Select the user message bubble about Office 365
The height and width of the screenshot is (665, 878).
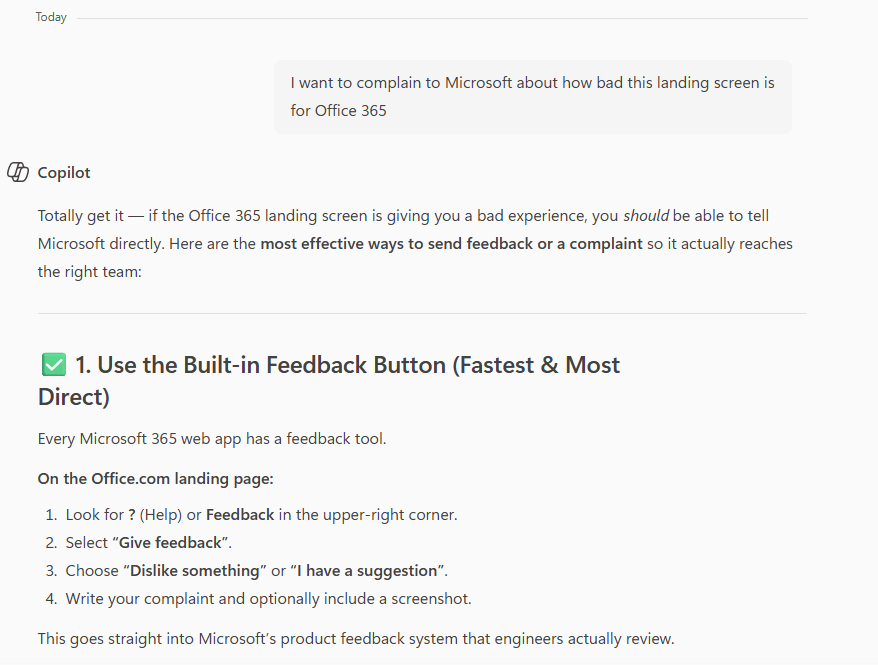click(532, 96)
